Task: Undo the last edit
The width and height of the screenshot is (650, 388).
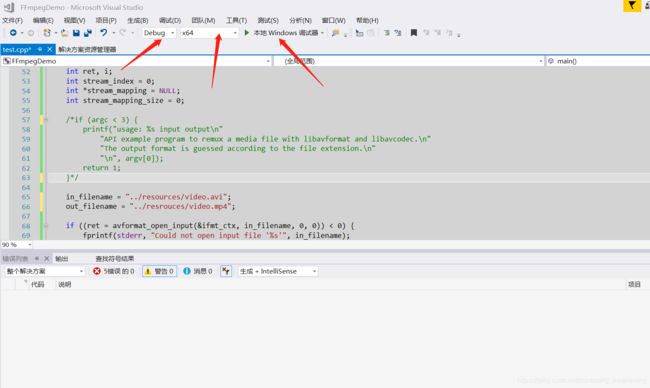Action: [103, 32]
